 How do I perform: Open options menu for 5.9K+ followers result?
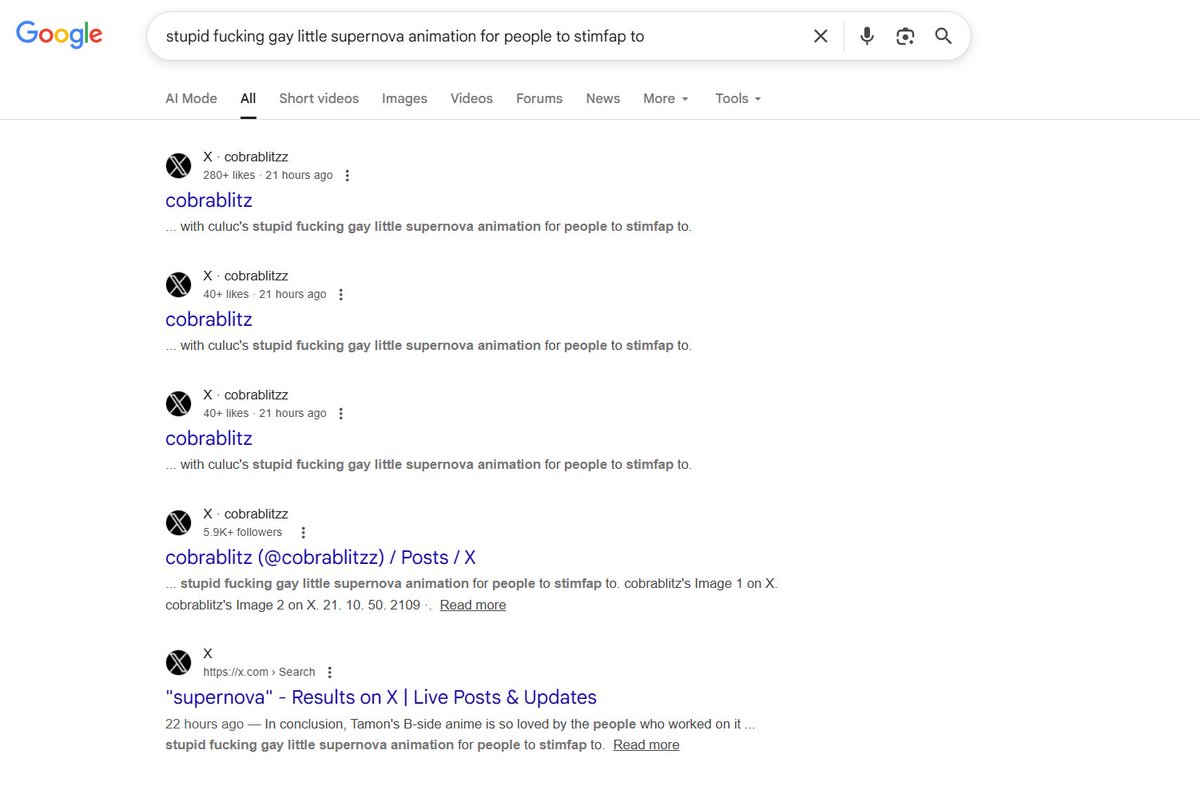tap(303, 532)
